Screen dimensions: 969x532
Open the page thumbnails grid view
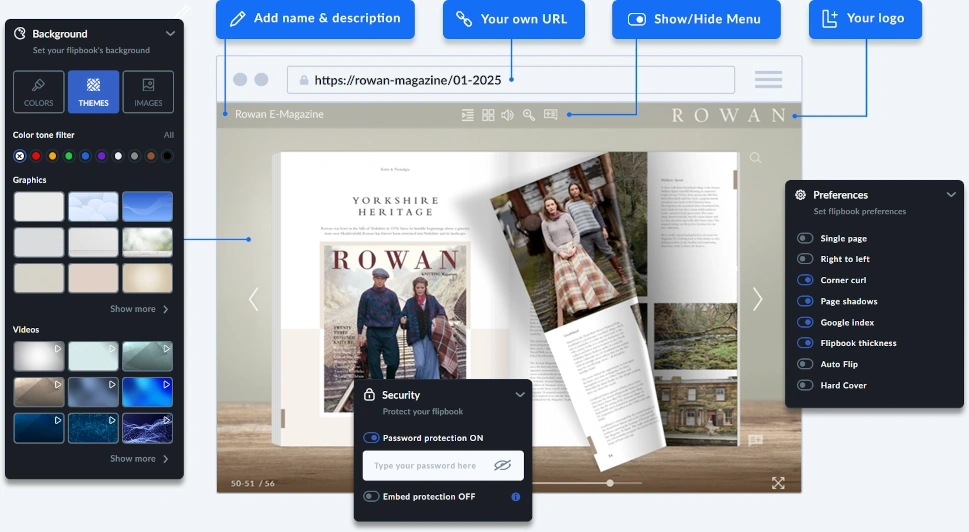click(x=488, y=115)
